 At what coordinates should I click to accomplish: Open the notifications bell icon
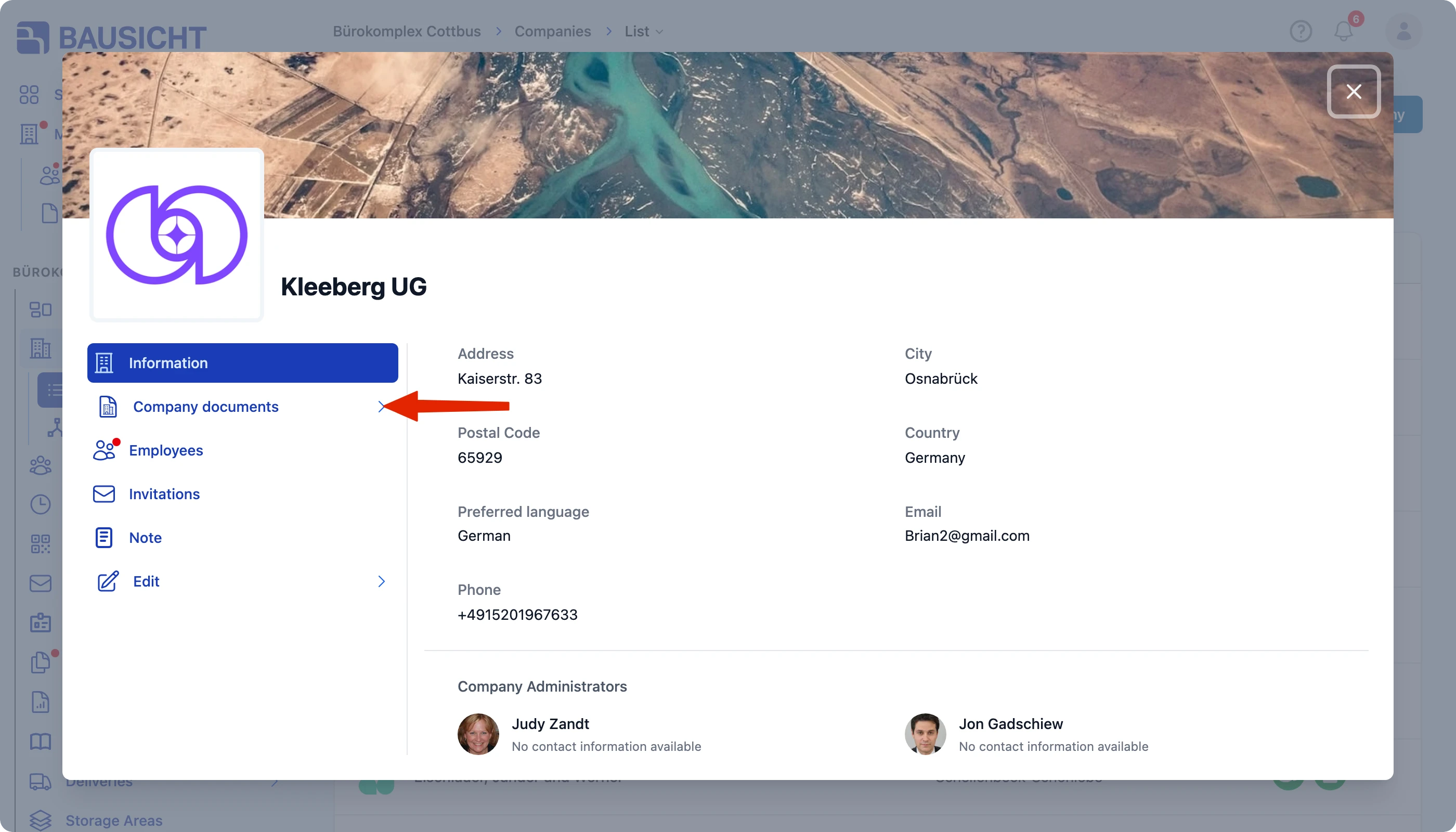[1344, 31]
